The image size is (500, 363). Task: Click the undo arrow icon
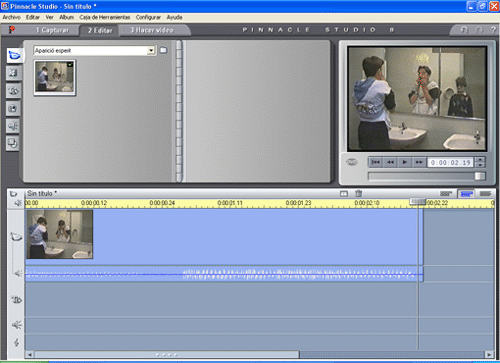pyautogui.click(x=464, y=30)
